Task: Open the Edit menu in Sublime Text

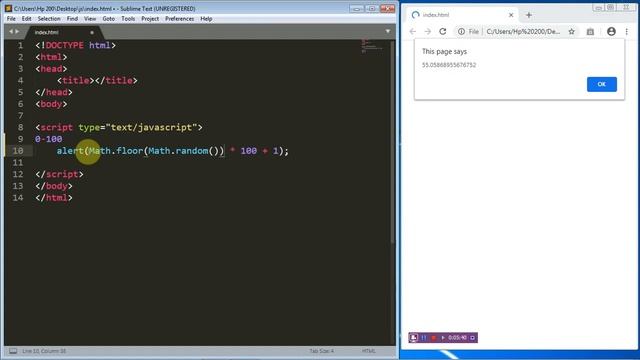Action: [27, 19]
